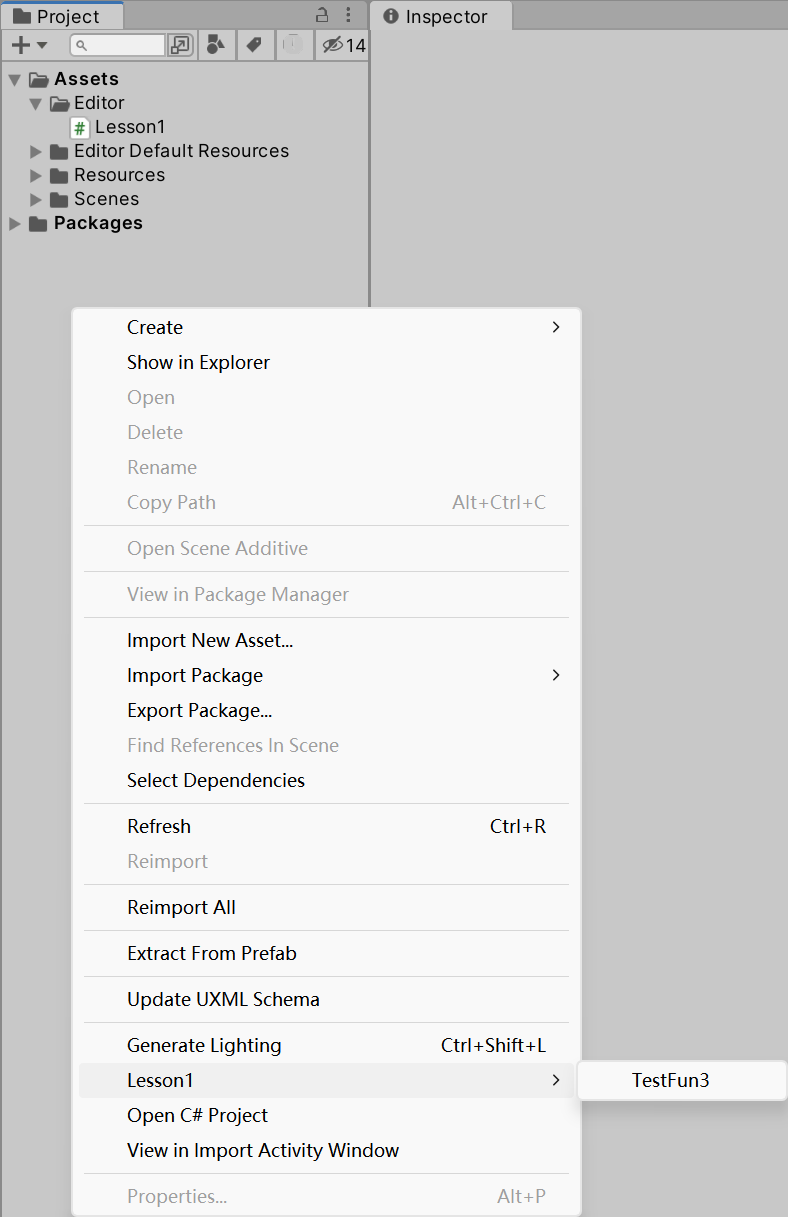Click the Lesson1 C# script icon

coord(80,128)
